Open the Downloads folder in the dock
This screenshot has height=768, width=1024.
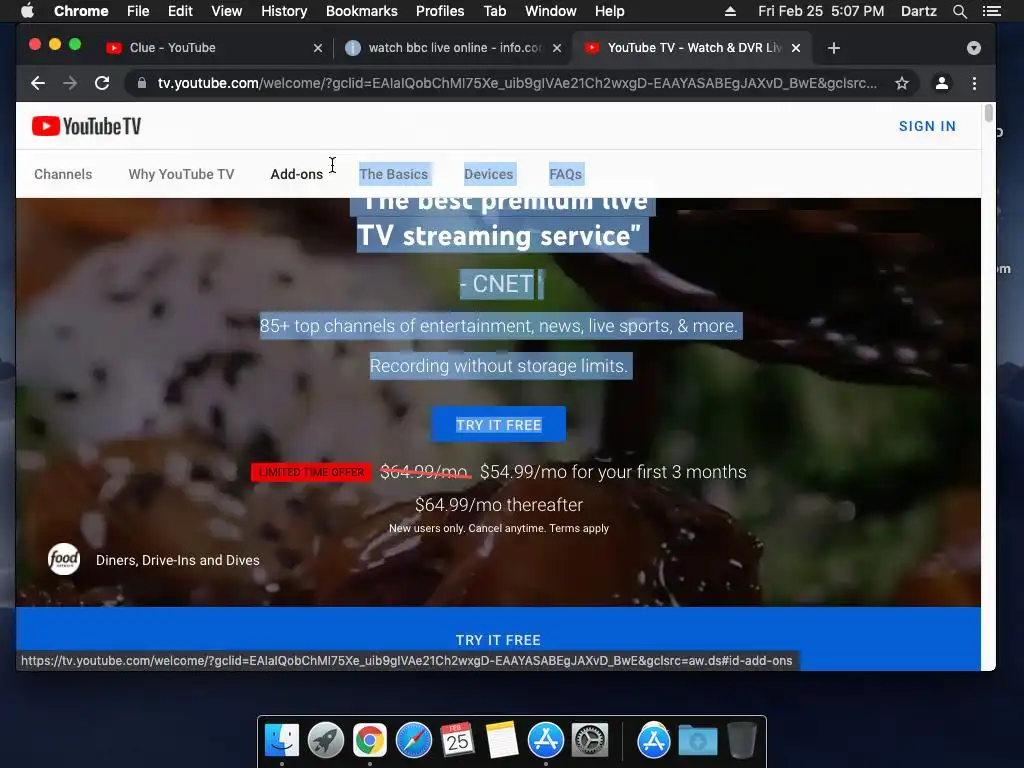click(697, 740)
